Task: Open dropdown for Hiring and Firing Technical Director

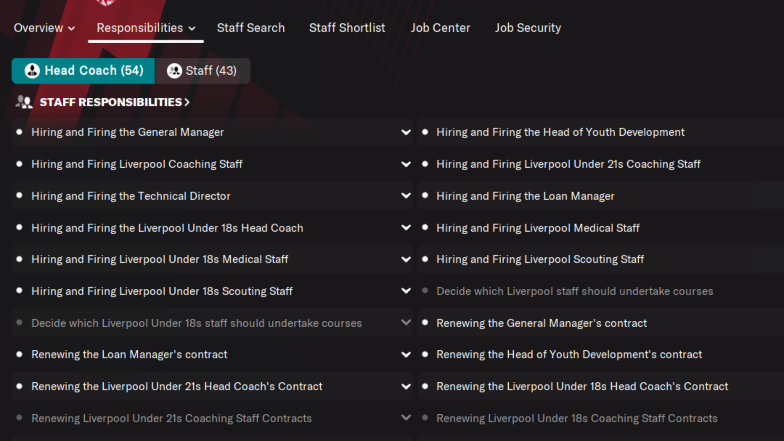Action: click(406, 196)
